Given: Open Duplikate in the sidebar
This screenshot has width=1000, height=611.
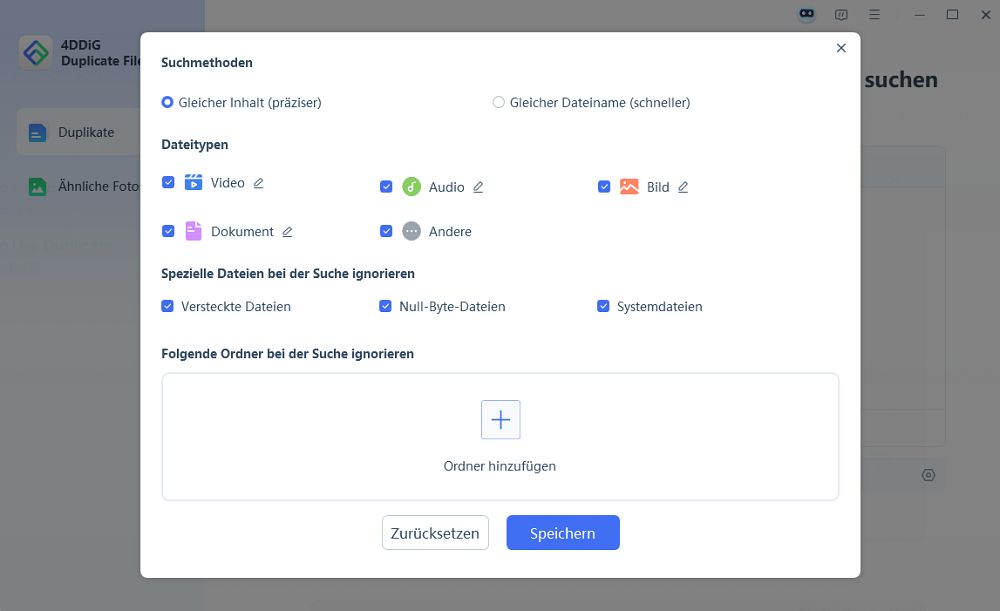Looking at the screenshot, I should click(78, 132).
